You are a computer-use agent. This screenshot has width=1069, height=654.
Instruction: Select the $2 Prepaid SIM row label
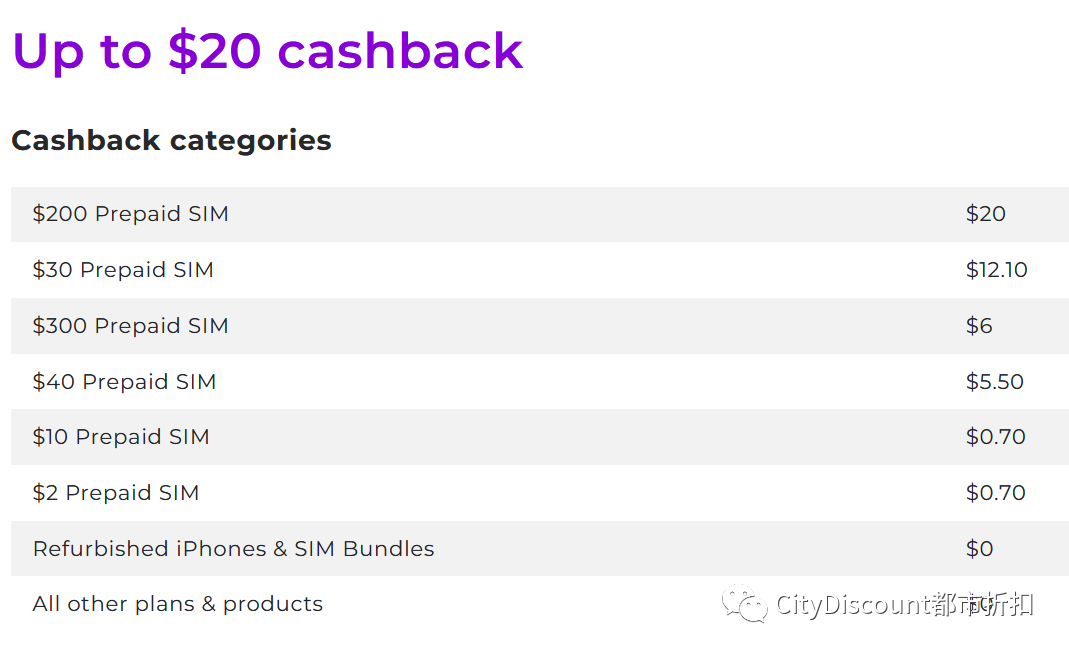[116, 493]
